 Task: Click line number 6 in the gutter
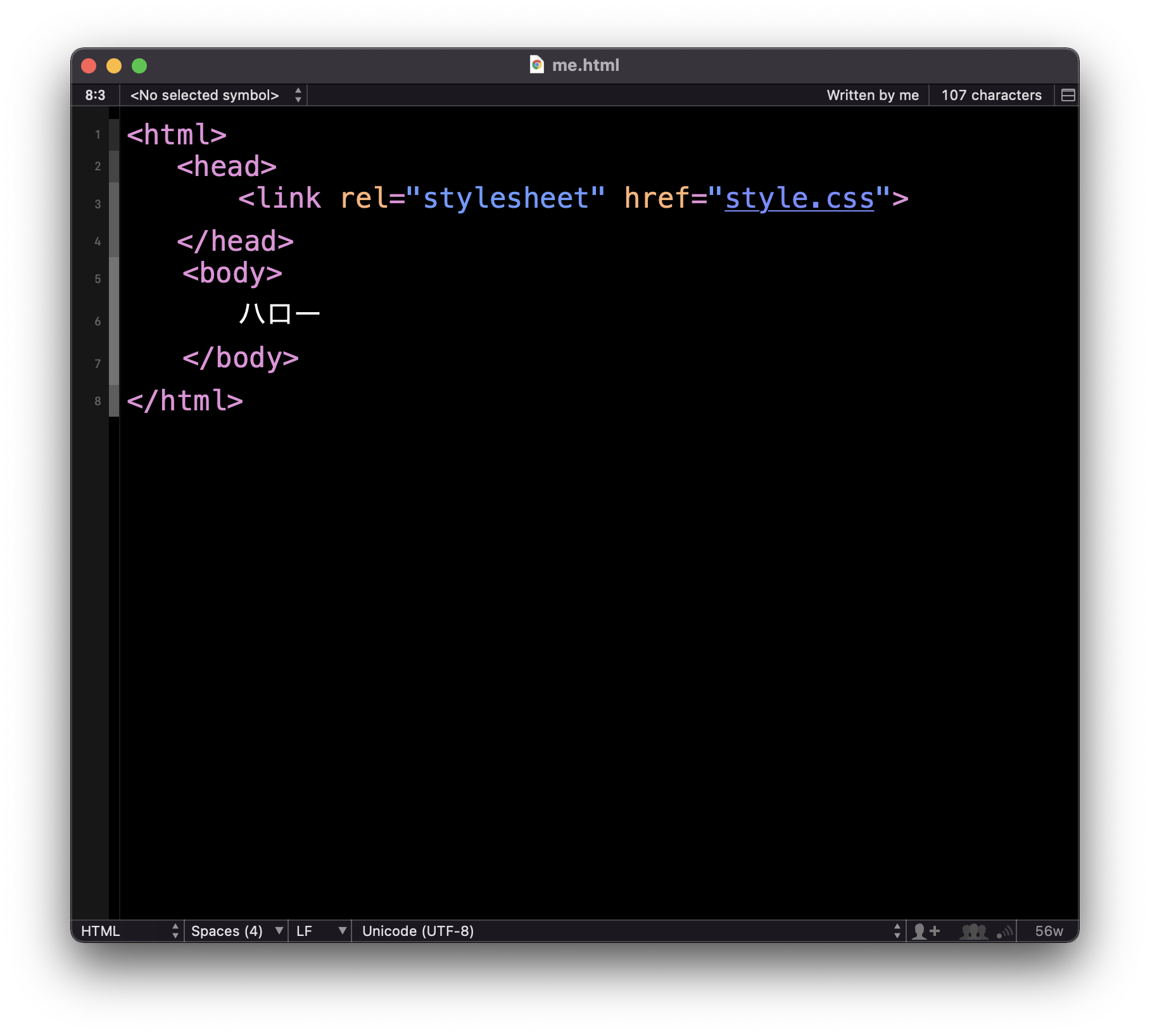point(98,321)
